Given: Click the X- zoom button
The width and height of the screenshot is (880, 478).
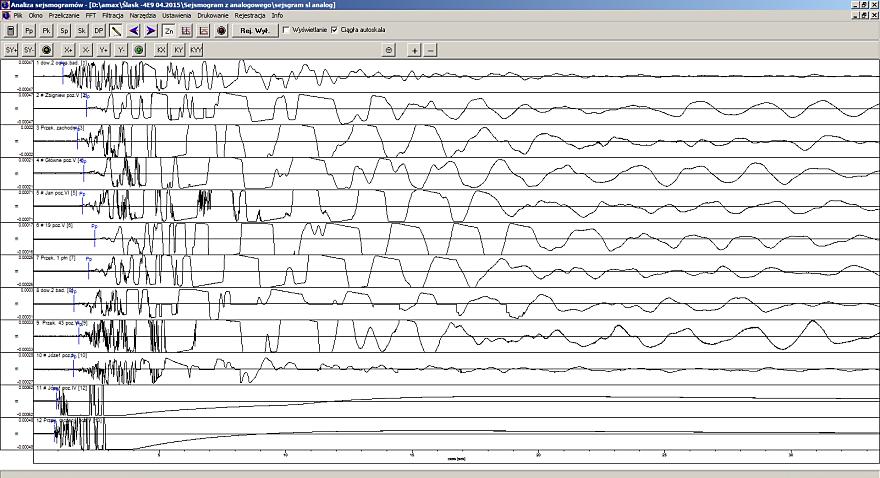Looking at the screenshot, I should click(x=85, y=50).
